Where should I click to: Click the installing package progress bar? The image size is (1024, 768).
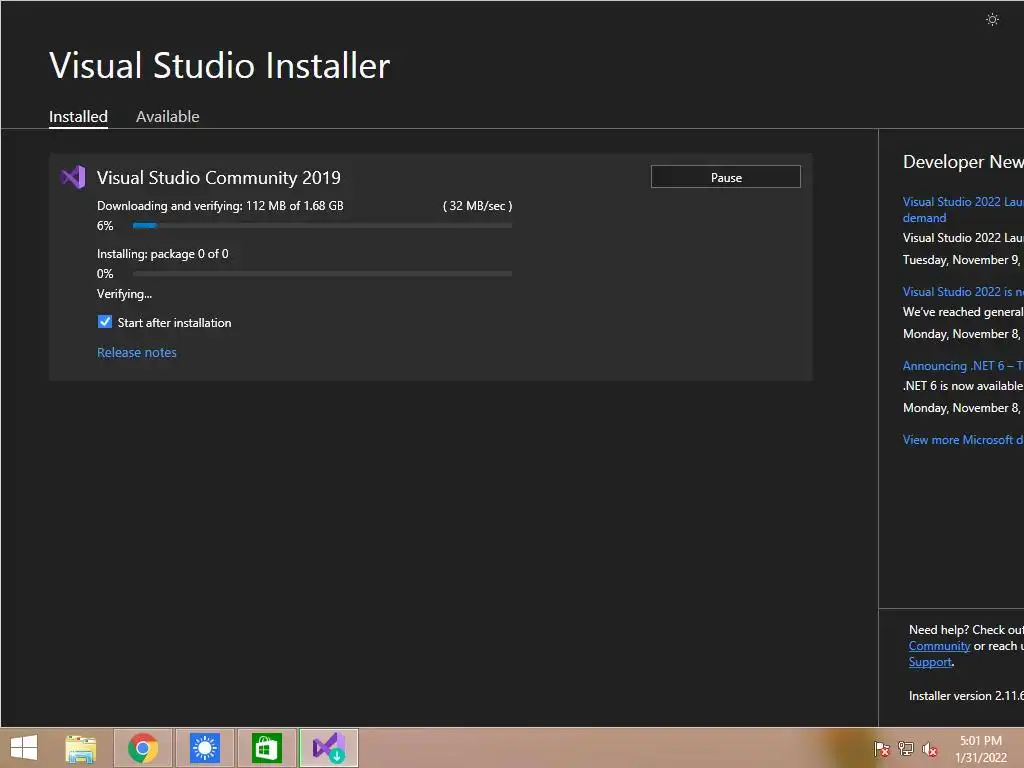tap(322, 274)
